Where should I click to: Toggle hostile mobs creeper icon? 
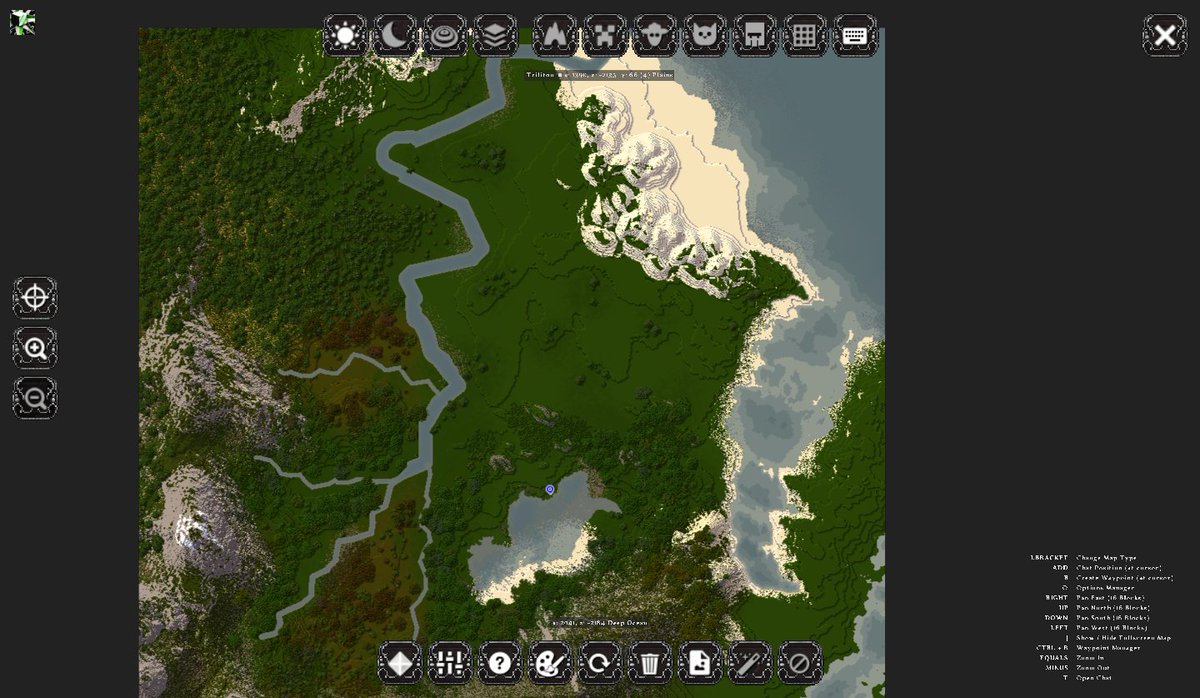tap(605, 35)
